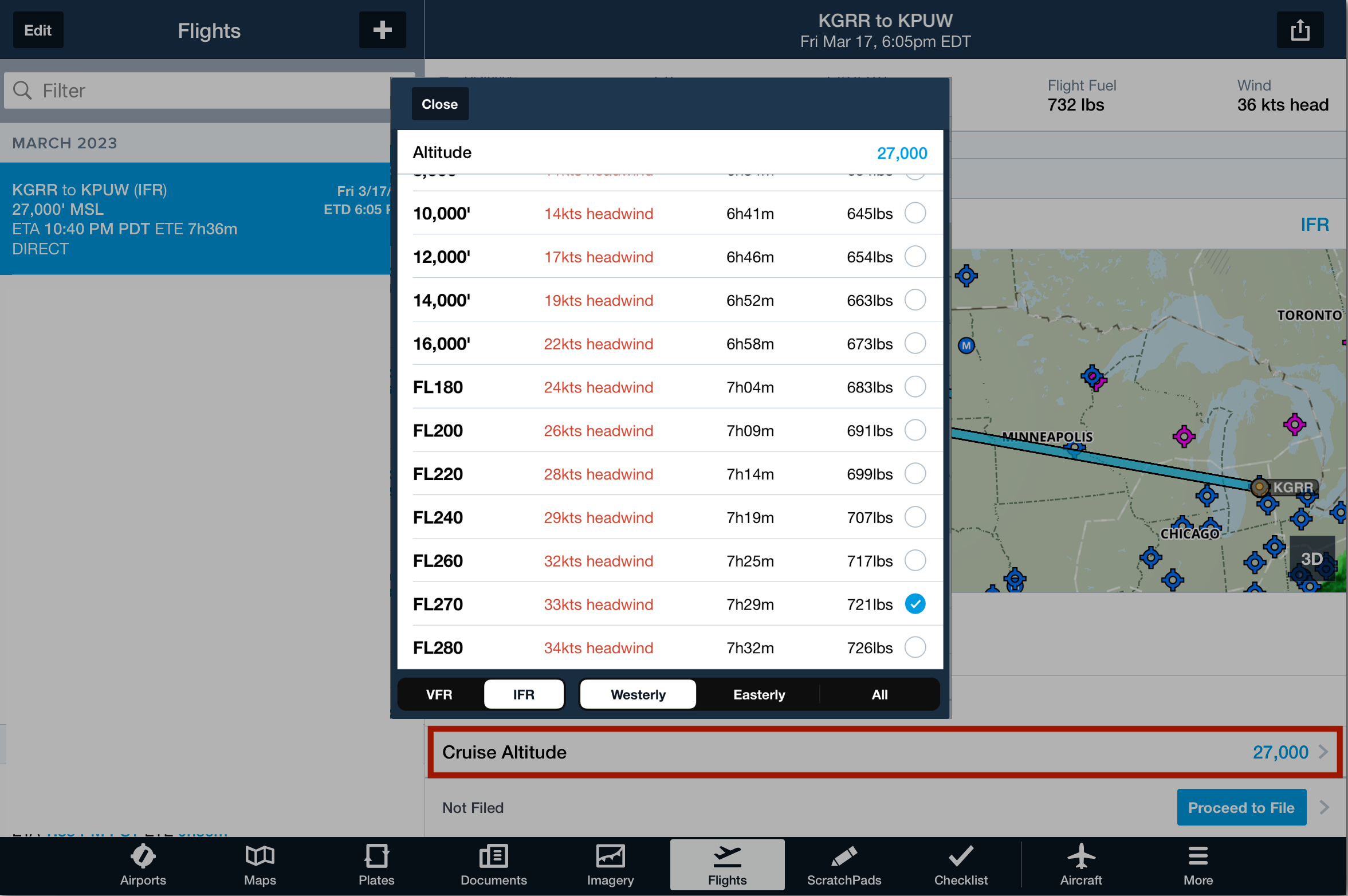1348x896 pixels.
Task: Open the More menu tab
Action: [x=1198, y=865]
